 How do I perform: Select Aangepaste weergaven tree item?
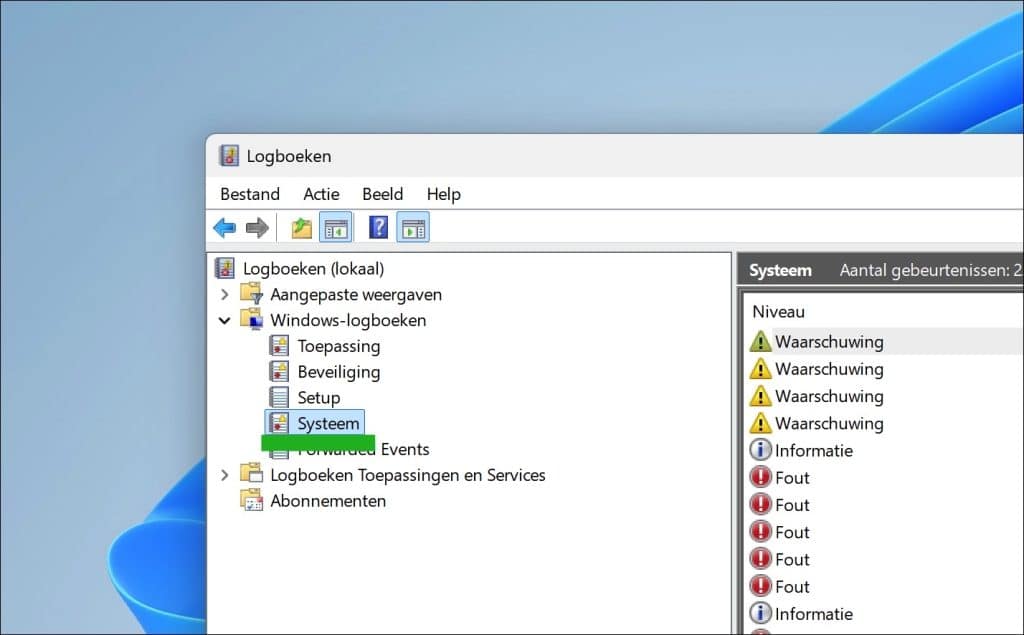click(x=356, y=295)
